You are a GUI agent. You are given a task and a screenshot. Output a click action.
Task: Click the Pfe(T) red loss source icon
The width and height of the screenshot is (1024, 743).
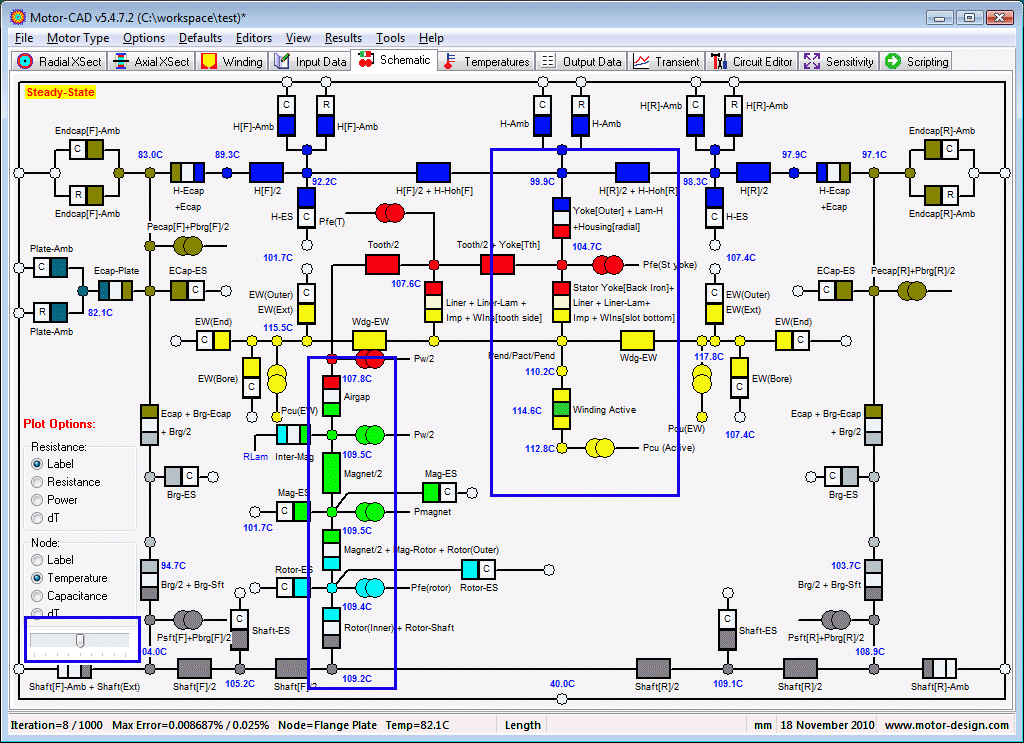390,212
